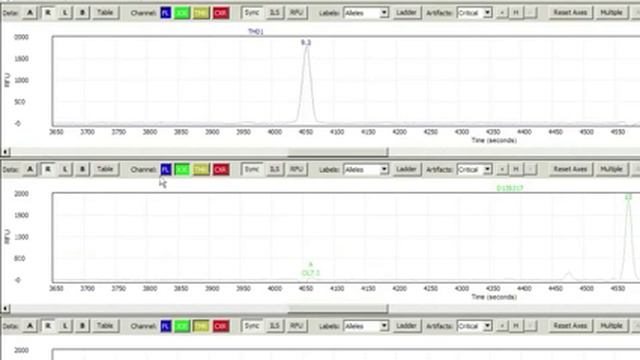This screenshot has width=640, height=360.
Task: Switch to B data in the middle panel
Action: pyautogui.click(x=82, y=169)
